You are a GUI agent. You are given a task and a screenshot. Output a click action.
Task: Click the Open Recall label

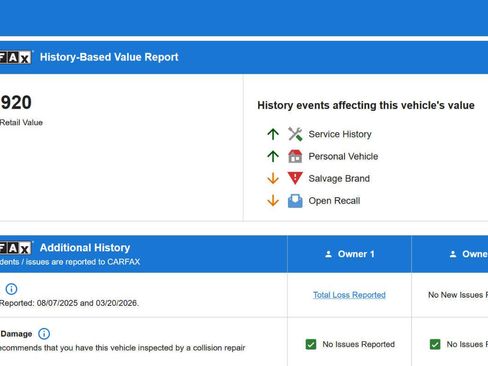[334, 201]
